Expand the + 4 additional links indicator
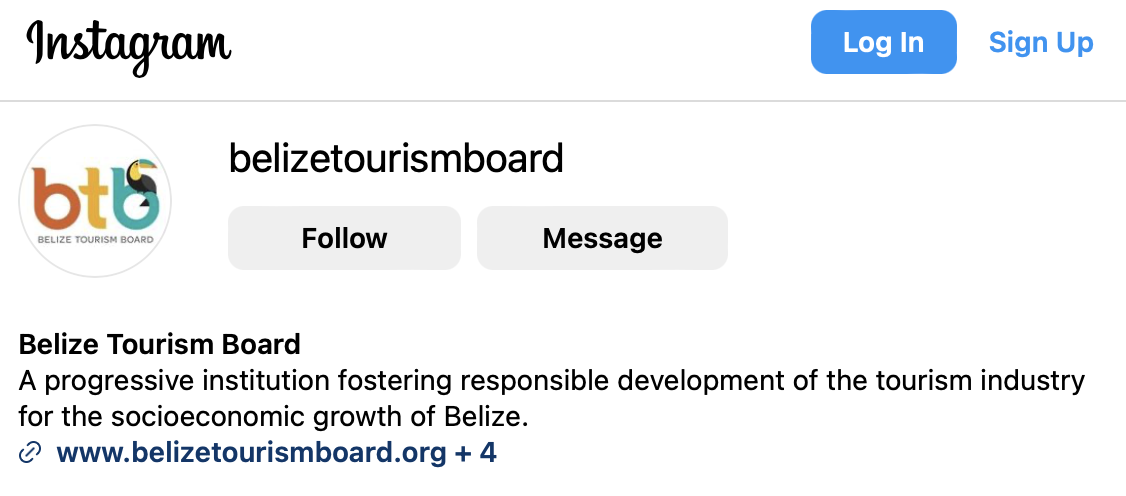 click(x=477, y=453)
